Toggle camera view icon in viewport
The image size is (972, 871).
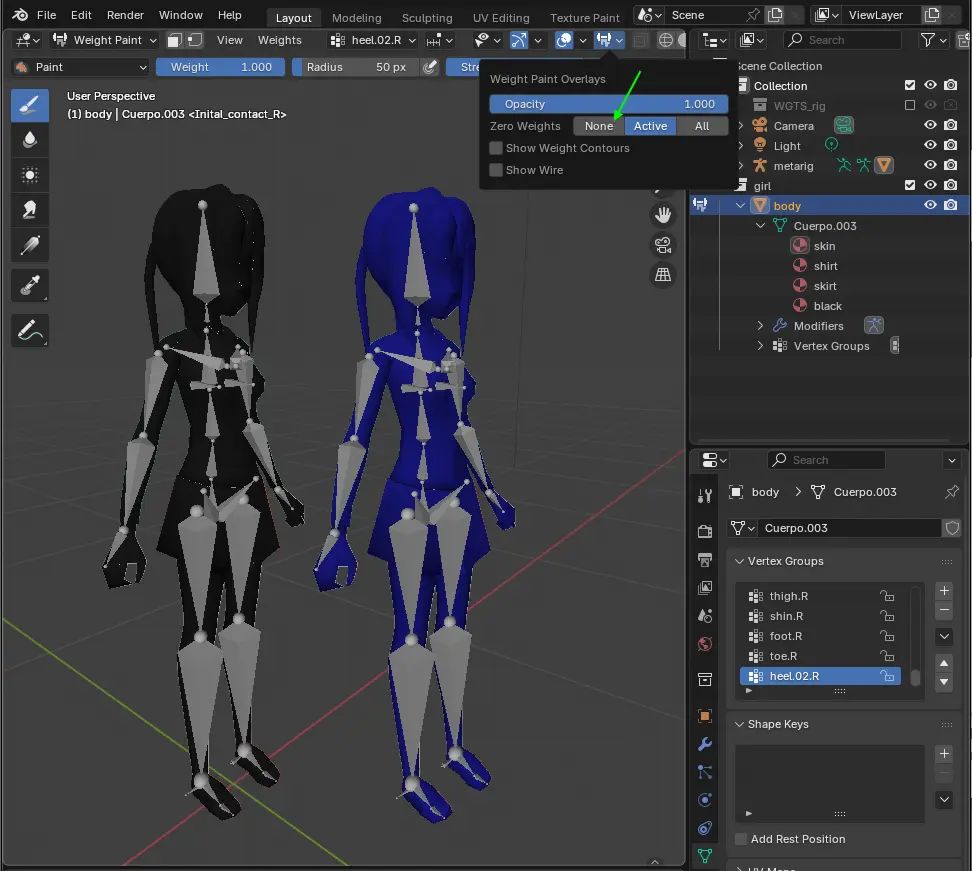(x=662, y=245)
